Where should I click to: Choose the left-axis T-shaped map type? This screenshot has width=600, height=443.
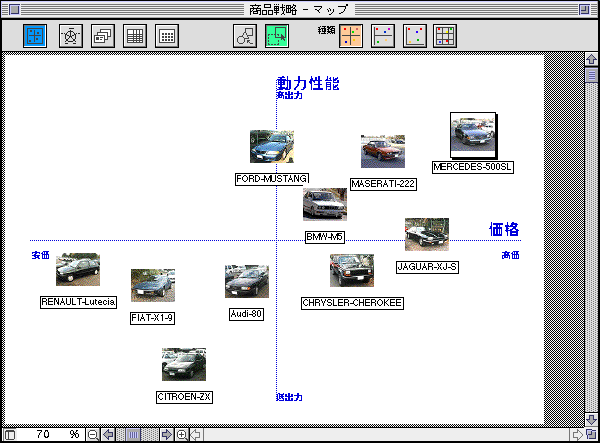click(x=383, y=36)
